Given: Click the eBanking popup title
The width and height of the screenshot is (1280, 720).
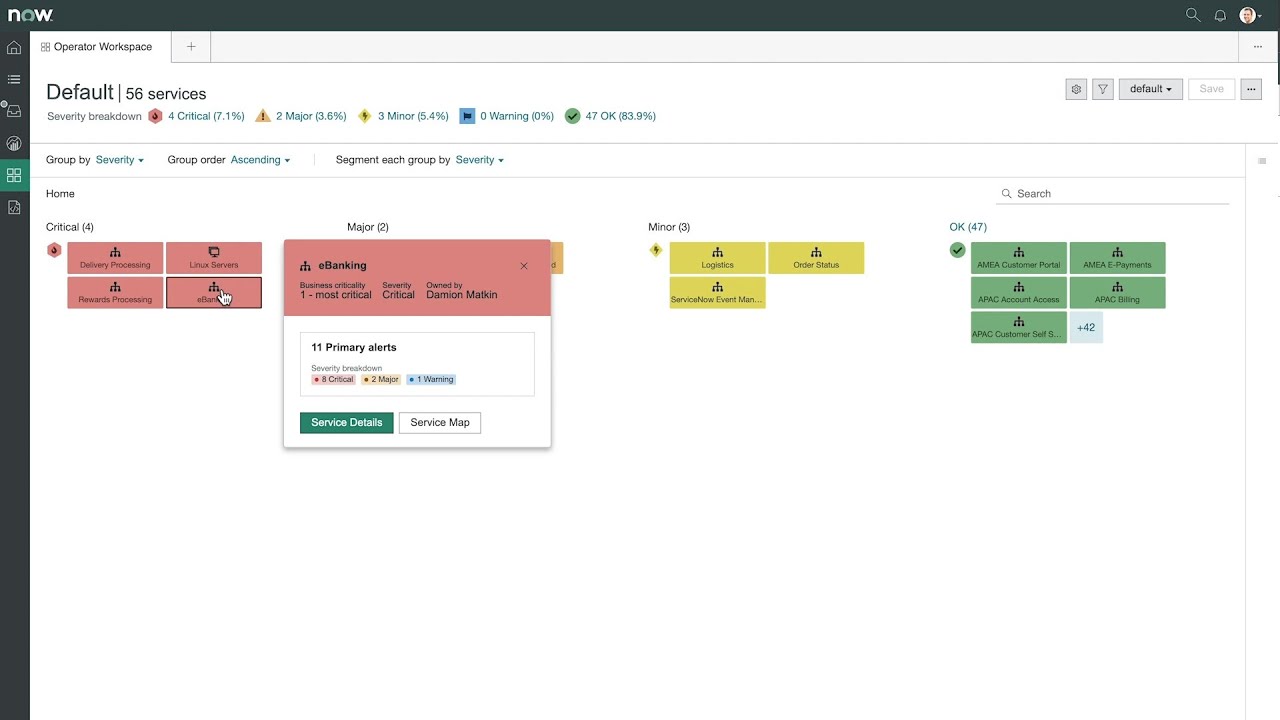Looking at the screenshot, I should pos(342,266).
